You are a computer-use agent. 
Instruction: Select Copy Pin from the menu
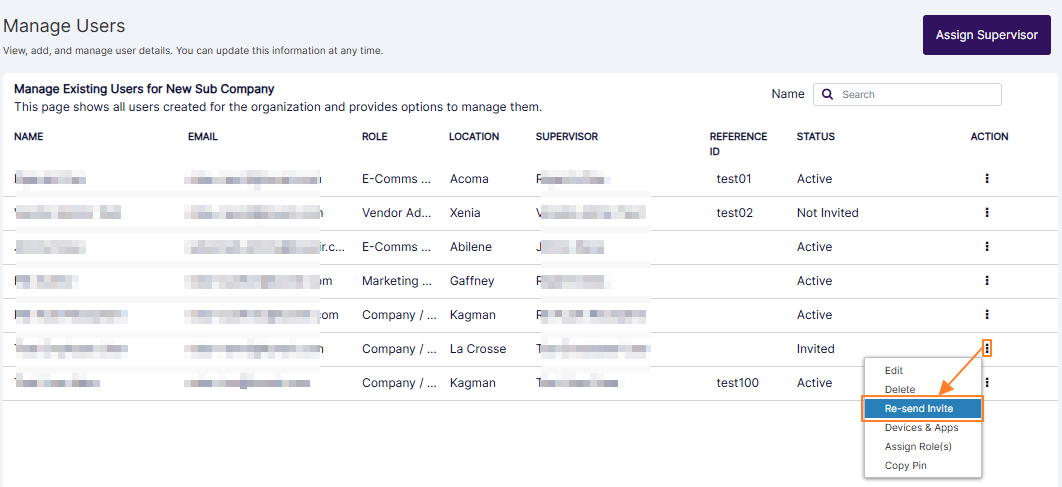(905, 466)
